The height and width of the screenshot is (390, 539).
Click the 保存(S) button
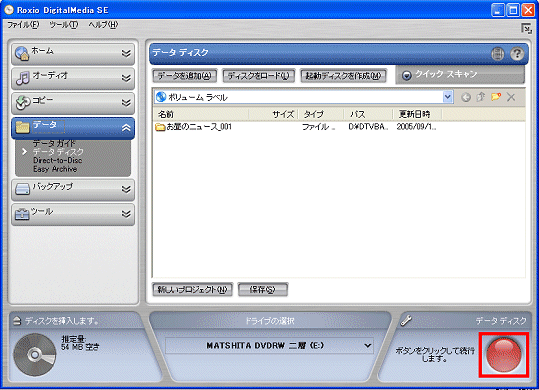click(263, 290)
